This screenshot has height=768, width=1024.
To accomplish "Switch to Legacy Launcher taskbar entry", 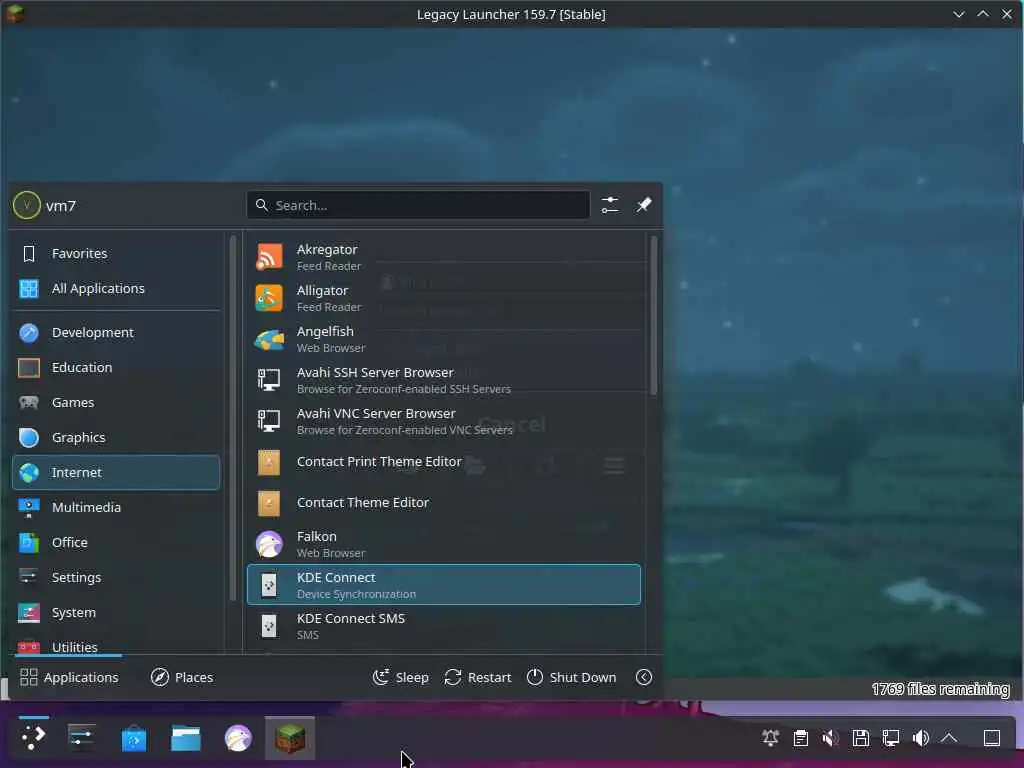I will (x=290, y=738).
